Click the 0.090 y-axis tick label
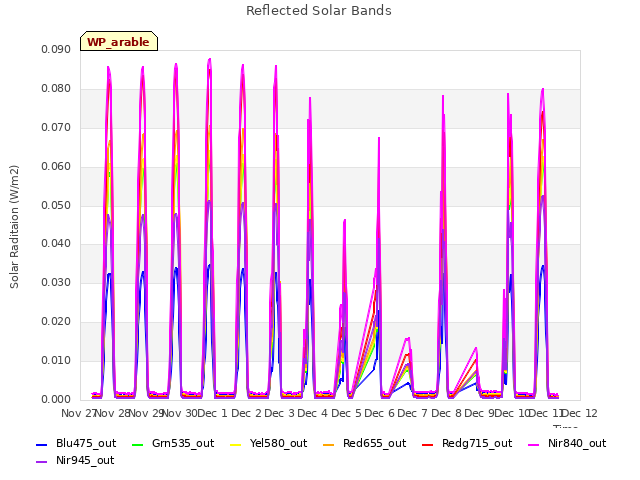 [56, 50]
